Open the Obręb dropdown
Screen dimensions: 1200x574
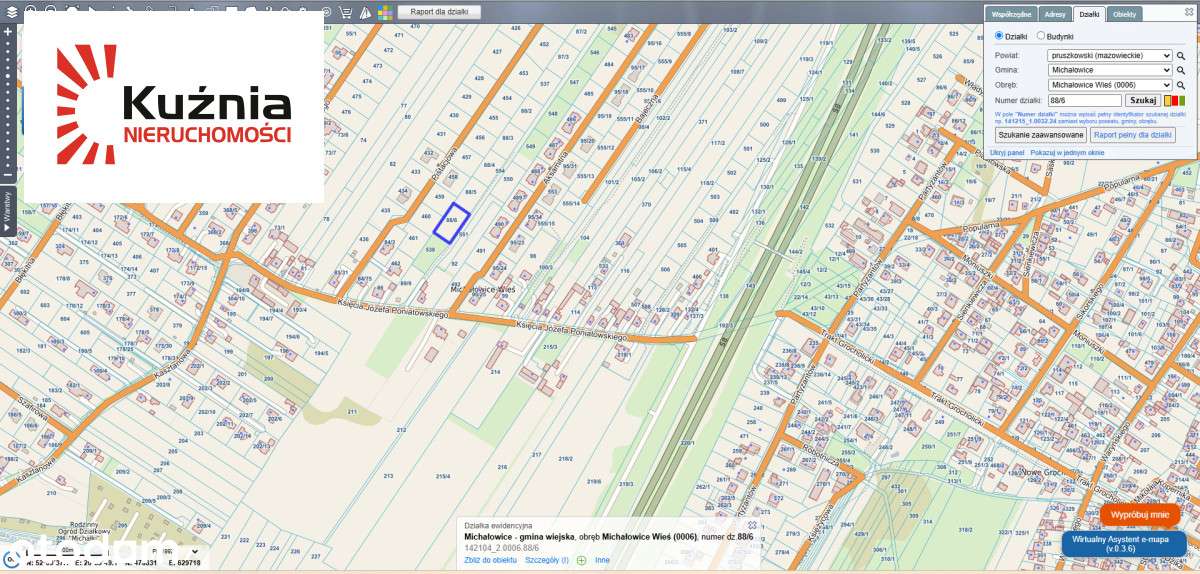click(x=1110, y=85)
